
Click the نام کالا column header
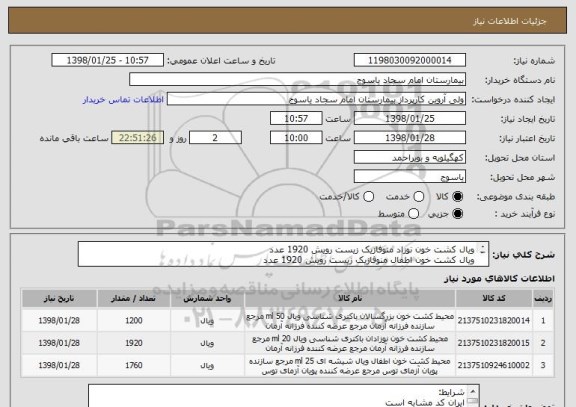point(350,298)
